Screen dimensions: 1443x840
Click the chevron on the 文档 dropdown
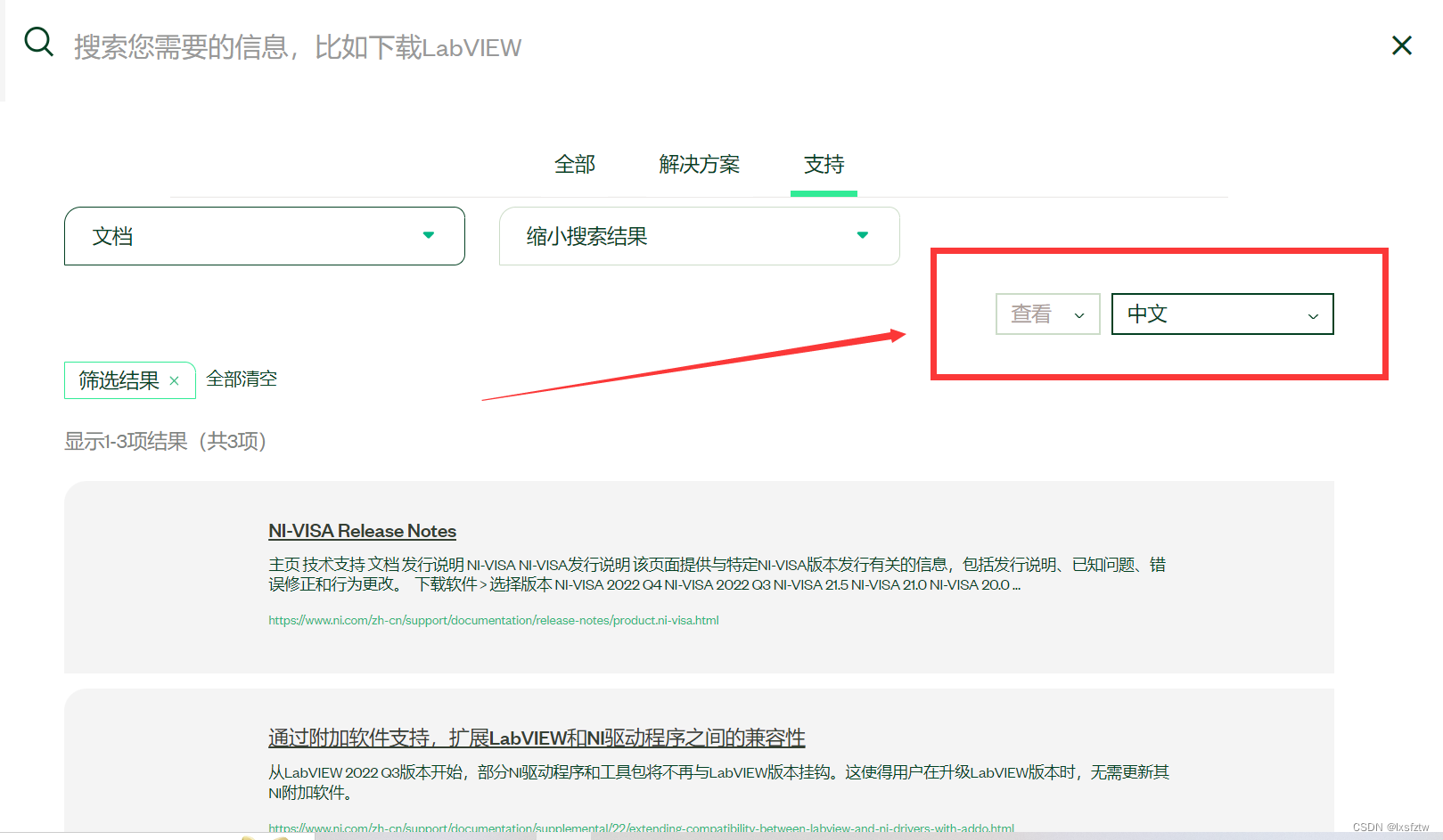(x=429, y=235)
